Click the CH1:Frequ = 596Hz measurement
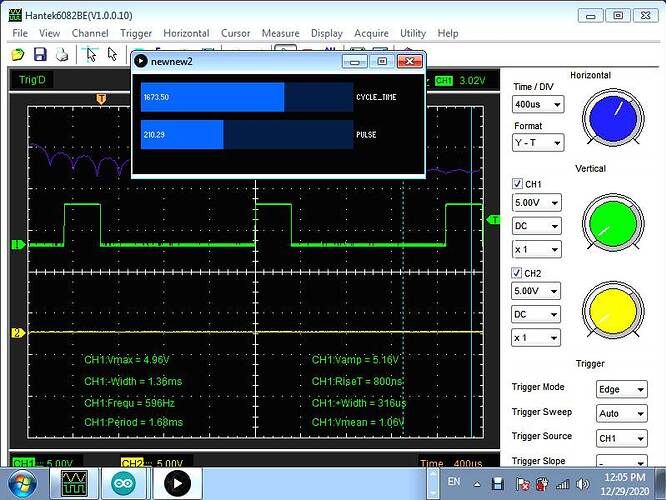 129,403
